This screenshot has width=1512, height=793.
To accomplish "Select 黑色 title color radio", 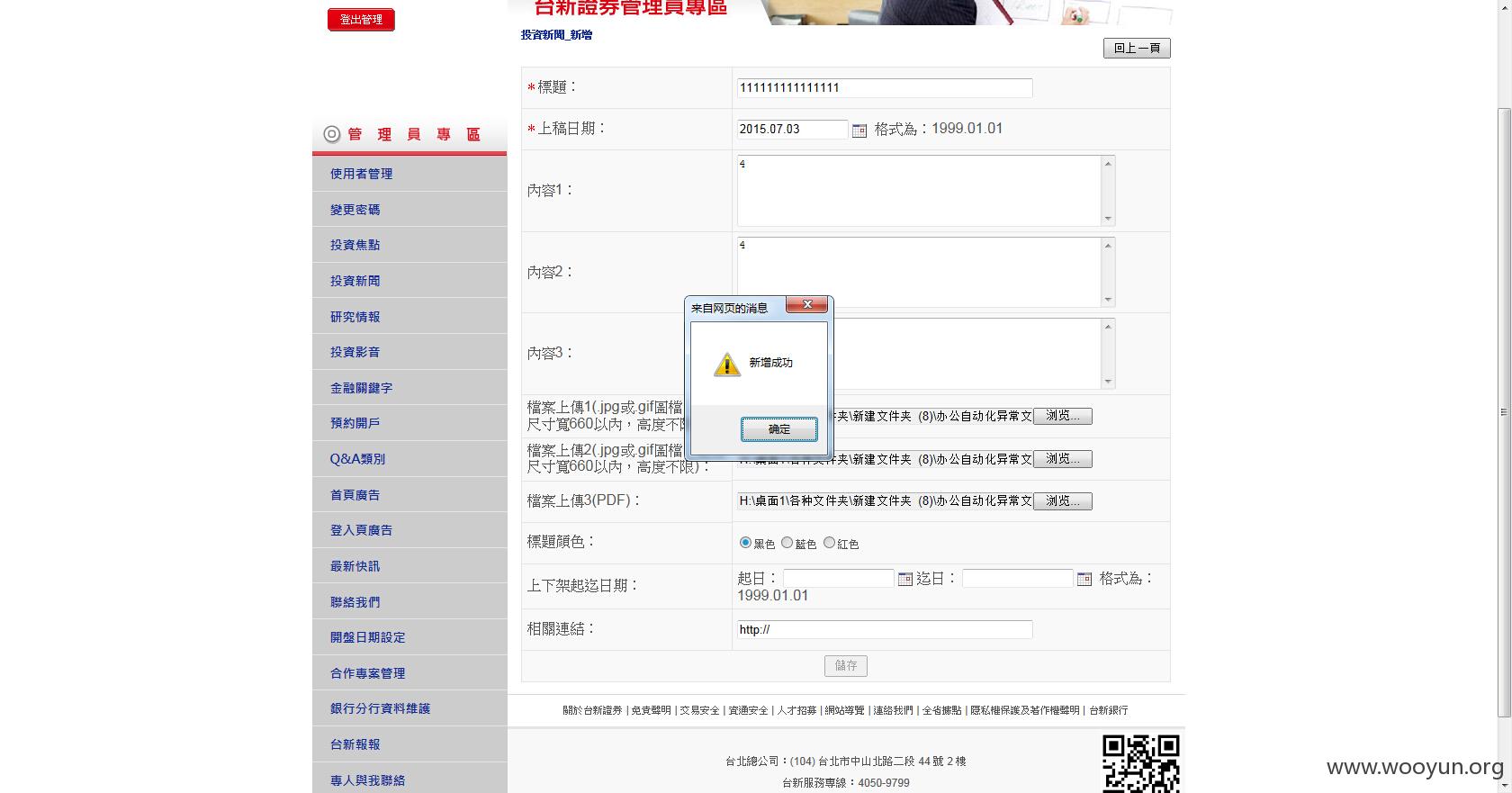I will click(745, 543).
